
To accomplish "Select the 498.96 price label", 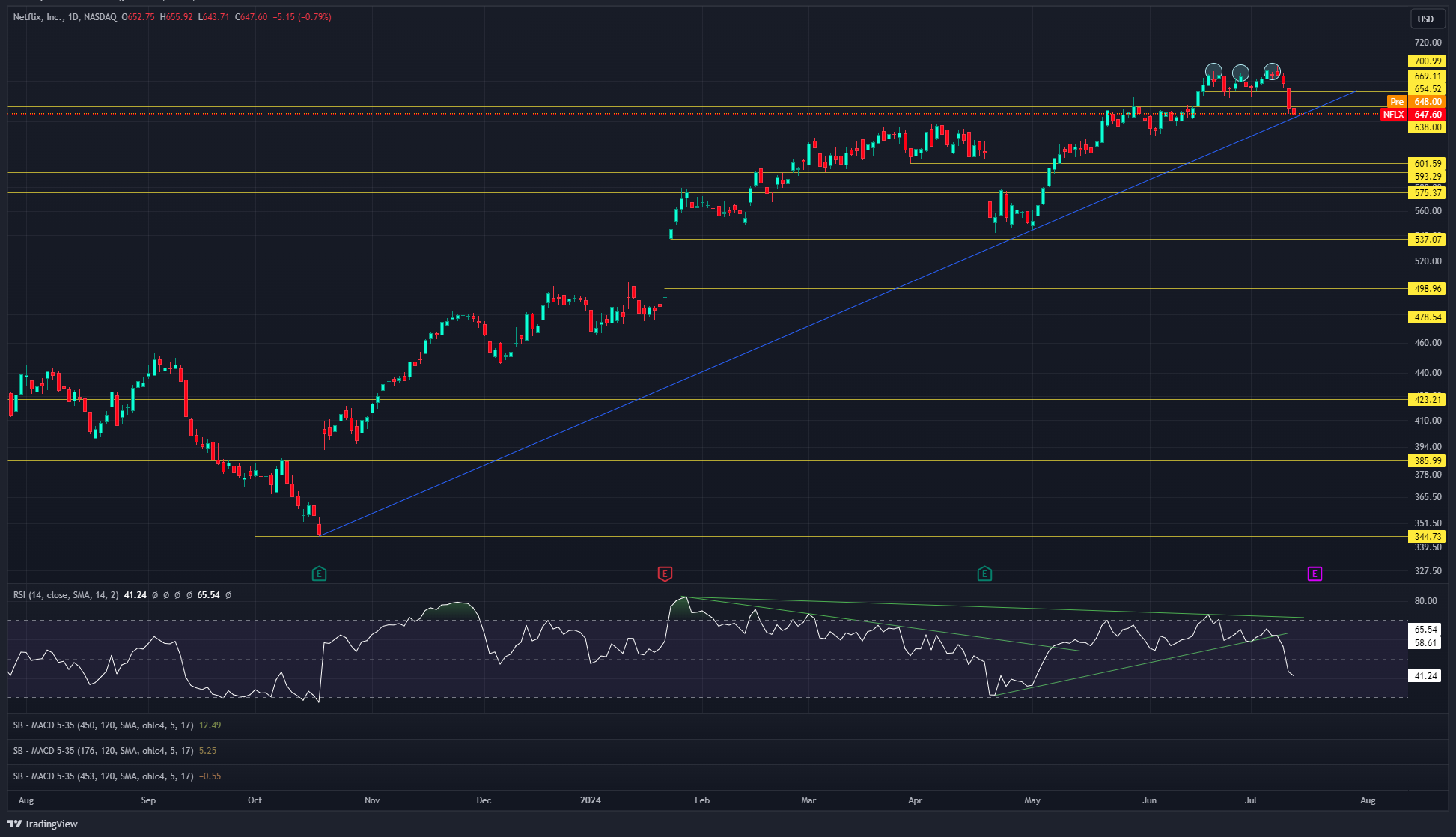I will pyautogui.click(x=1428, y=289).
